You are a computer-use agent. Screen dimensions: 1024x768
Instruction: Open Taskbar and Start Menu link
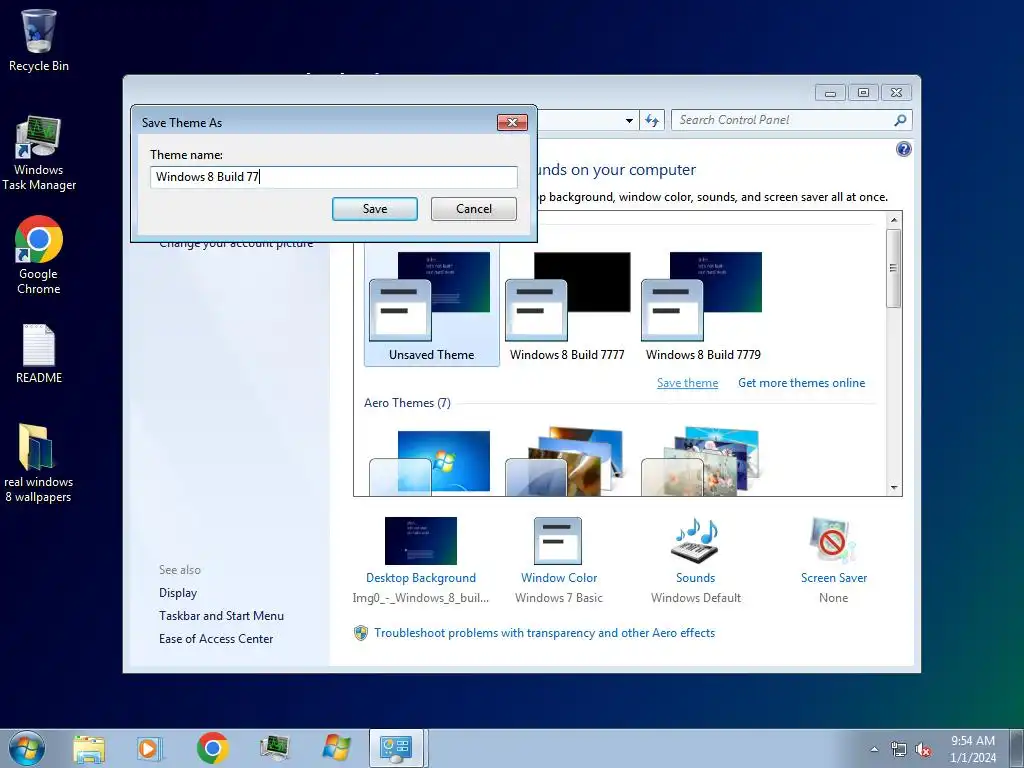click(221, 616)
